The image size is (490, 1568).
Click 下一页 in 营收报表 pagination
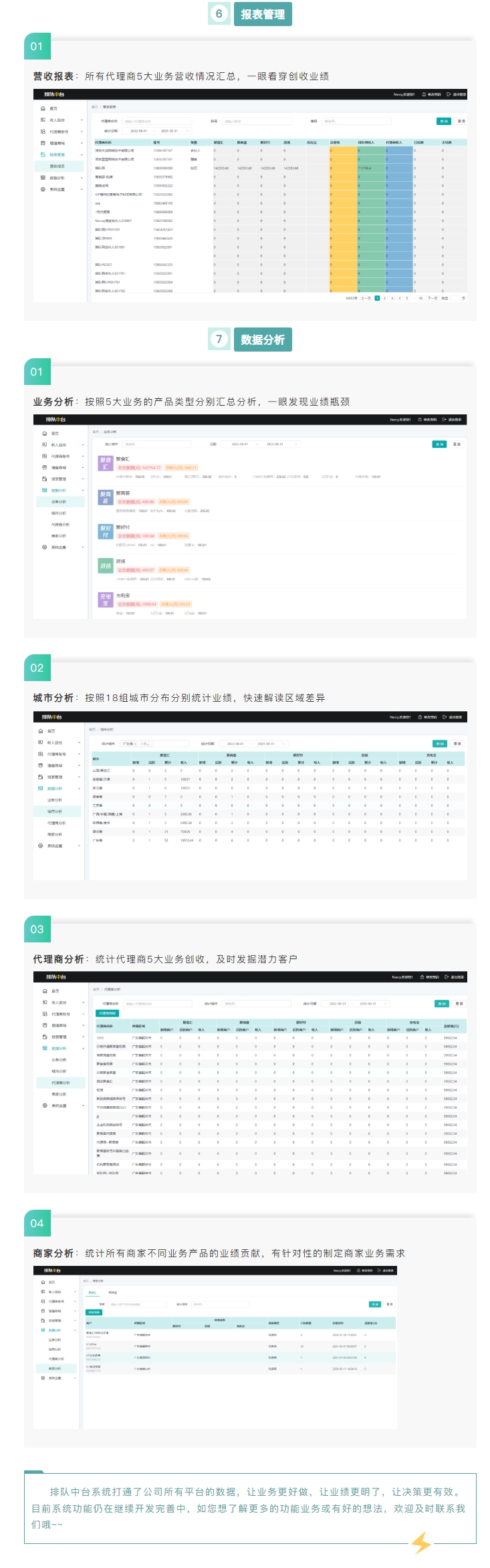(x=432, y=298)
